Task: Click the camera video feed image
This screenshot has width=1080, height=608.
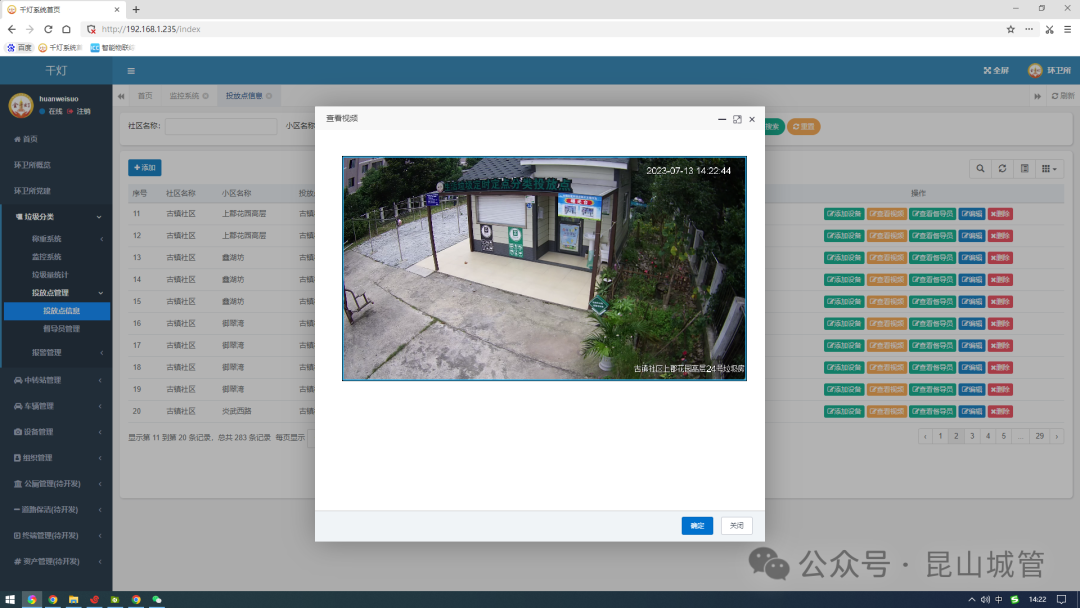Action: click(x=544, y=268)
